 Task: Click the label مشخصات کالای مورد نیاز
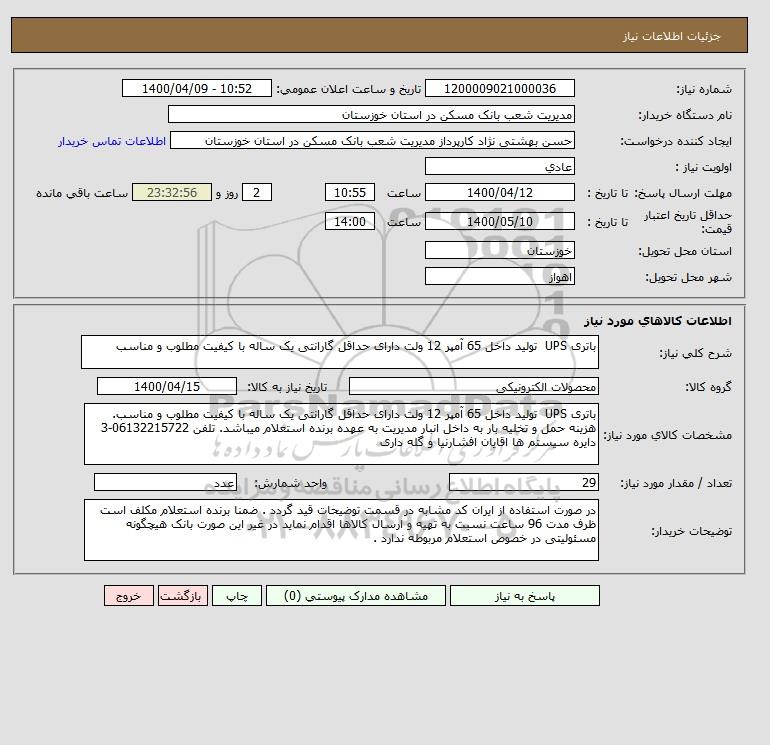[x=668, y=435]
